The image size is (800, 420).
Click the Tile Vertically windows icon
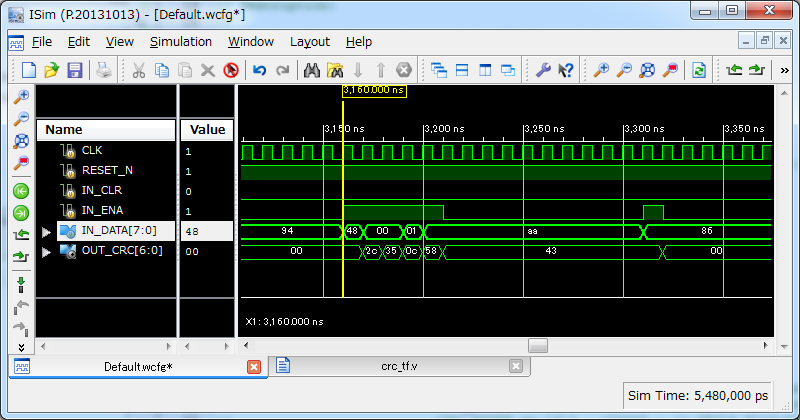pyautogui.click(x=485, y=70)
